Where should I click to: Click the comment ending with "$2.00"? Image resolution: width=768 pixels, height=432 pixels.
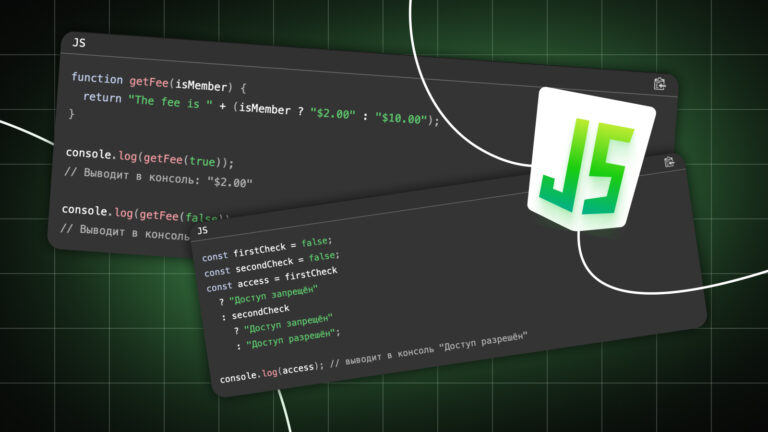tap(158, 177)
